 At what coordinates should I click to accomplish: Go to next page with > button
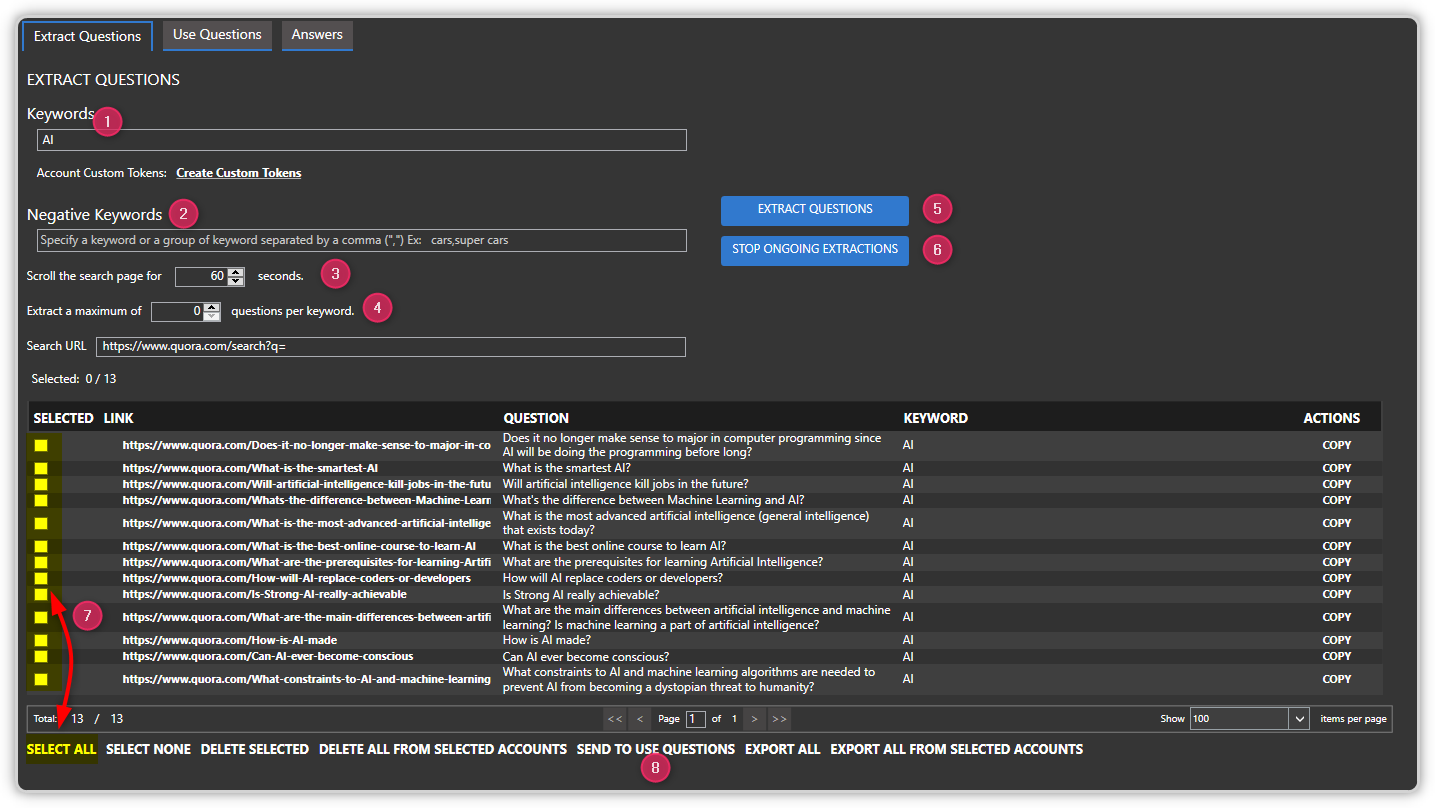754,719
